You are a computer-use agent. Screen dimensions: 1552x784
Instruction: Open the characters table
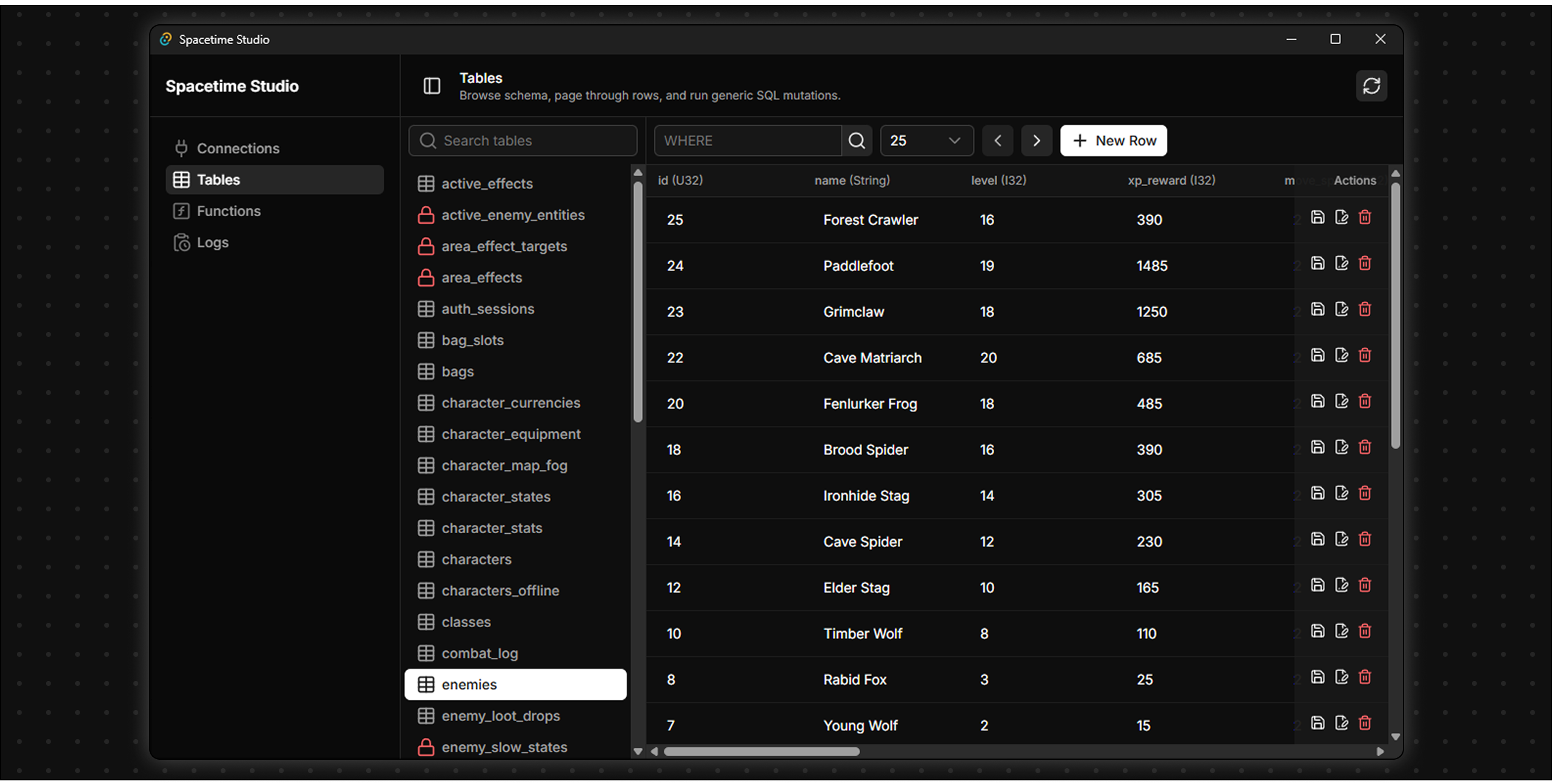pyautogui.click(x=515, y=559)
